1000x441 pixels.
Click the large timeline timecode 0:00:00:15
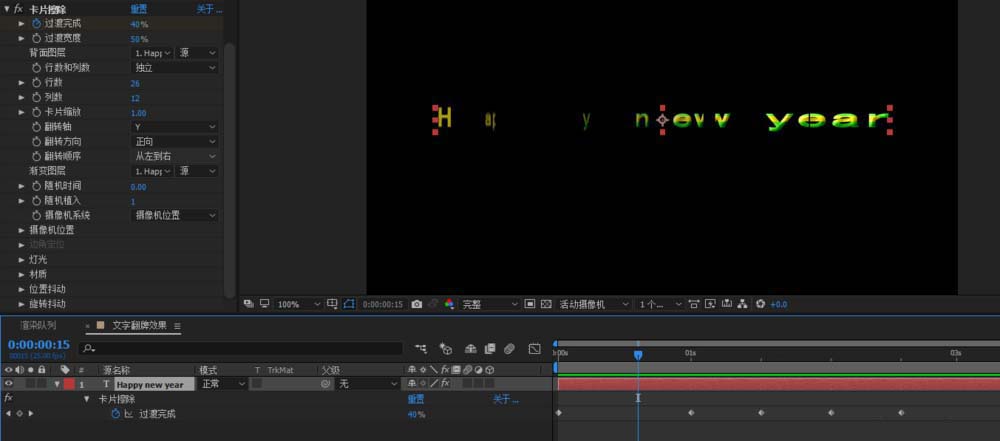pos(39,345)
